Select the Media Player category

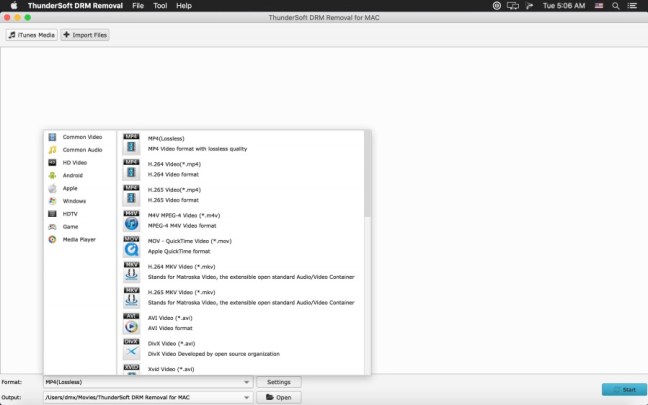click(79, 239)
